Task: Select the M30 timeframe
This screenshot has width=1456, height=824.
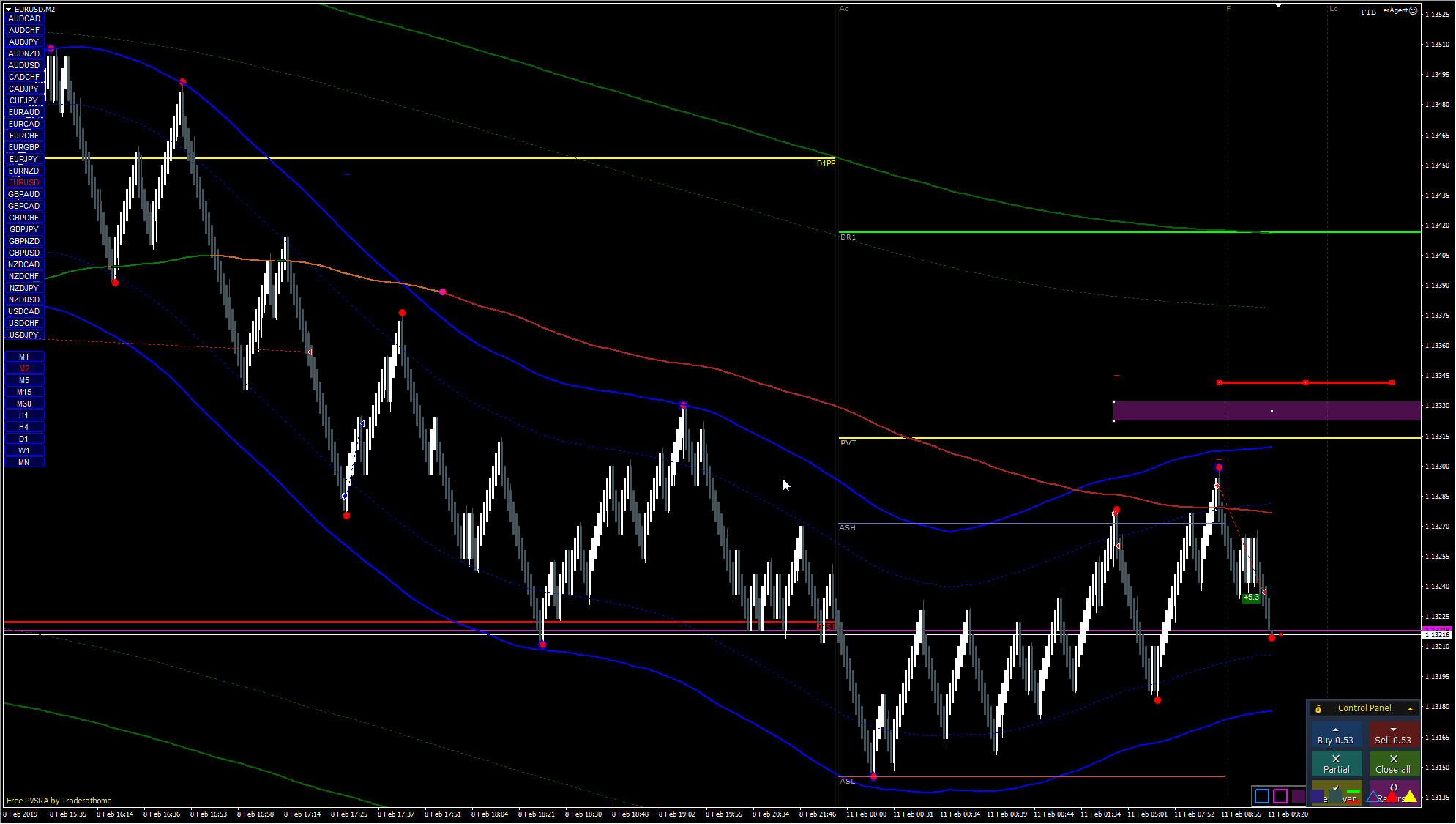Action: click(x=24, y=404)
